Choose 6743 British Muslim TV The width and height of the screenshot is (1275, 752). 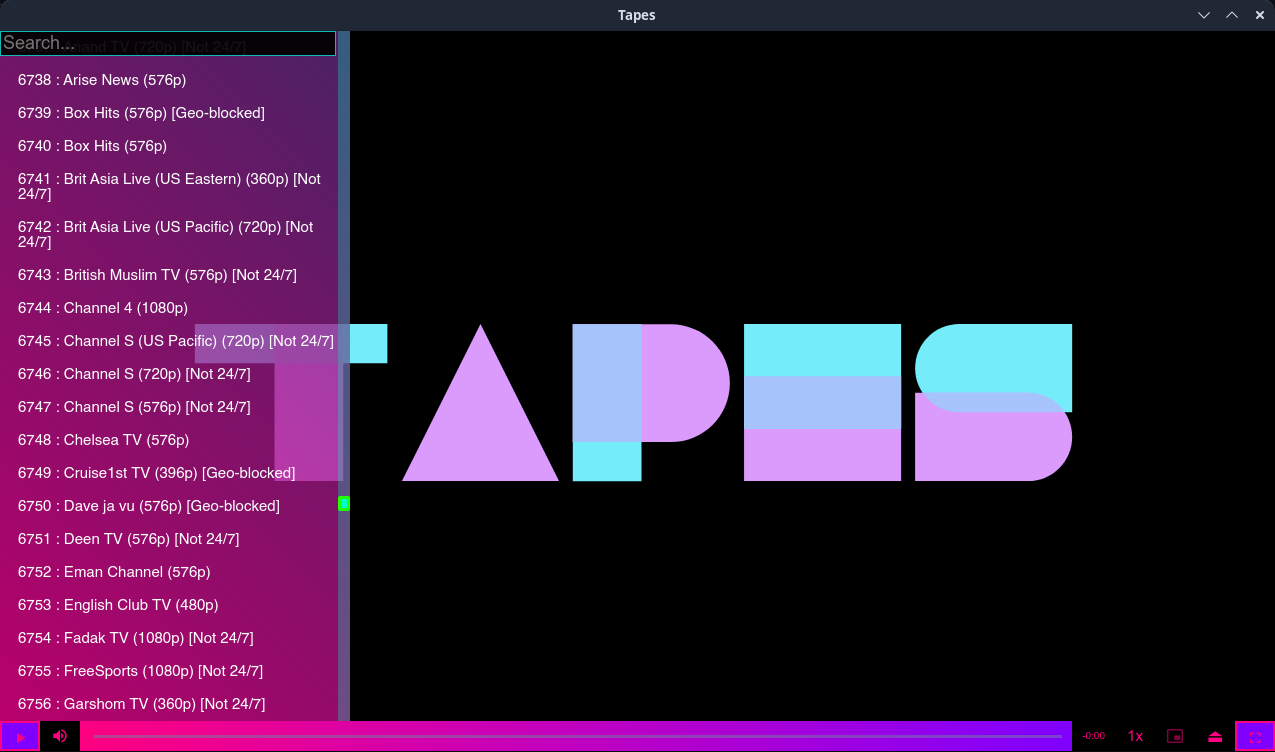(169, 275)
